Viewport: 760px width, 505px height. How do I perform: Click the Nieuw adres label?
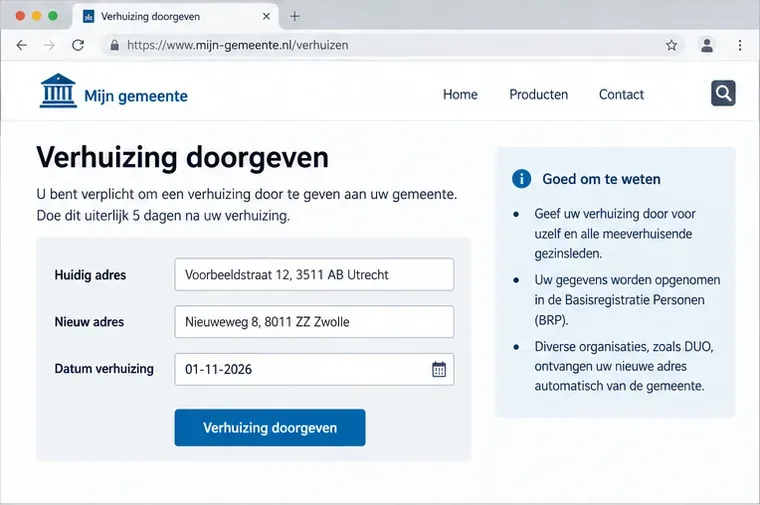click(89, 322)
